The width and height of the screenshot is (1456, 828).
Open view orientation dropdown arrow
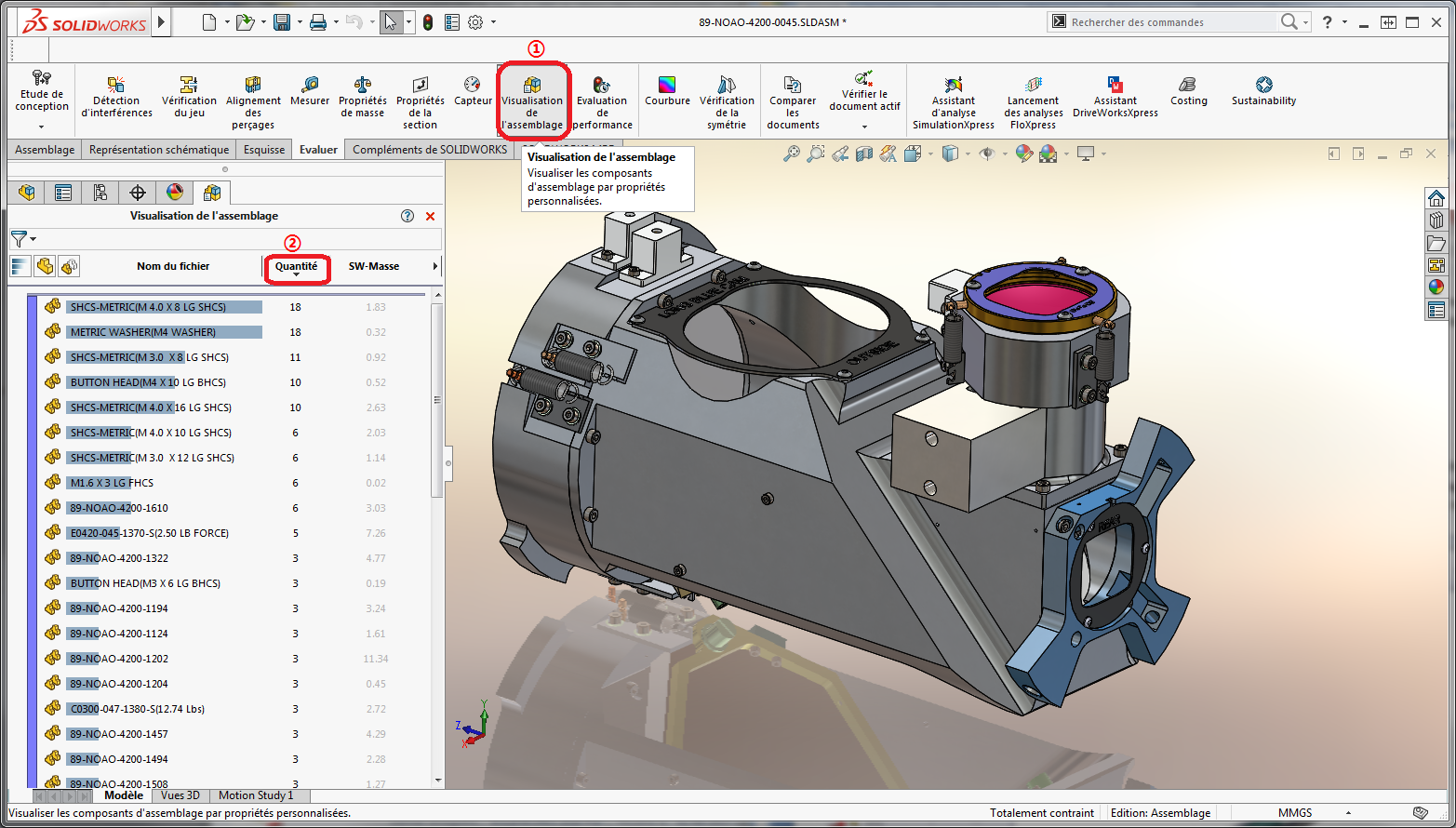930,154
